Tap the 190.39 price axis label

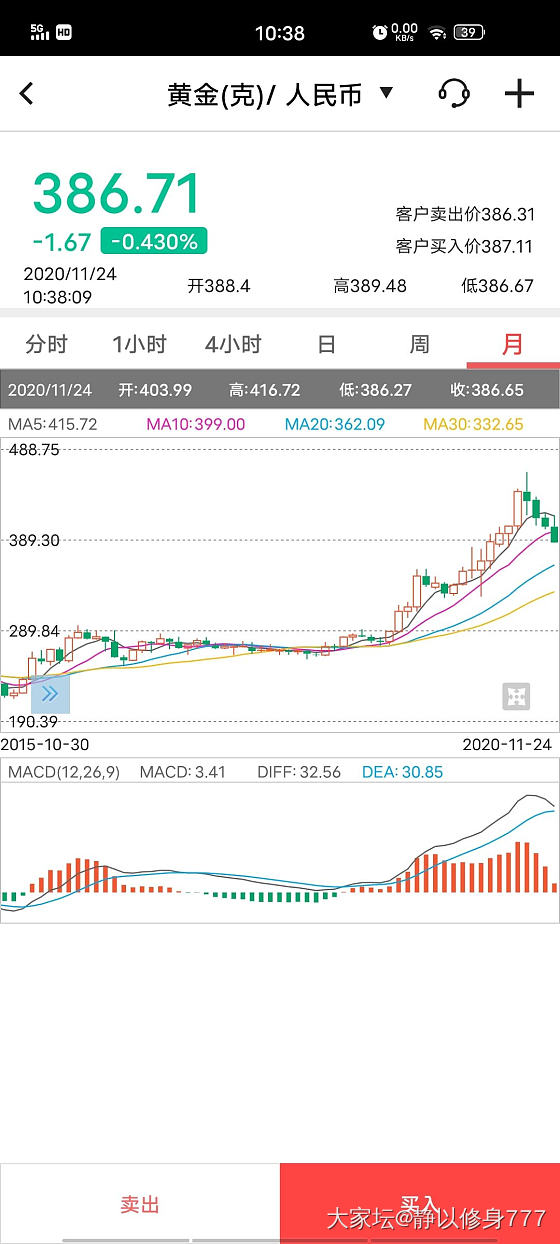pos(34,722)
